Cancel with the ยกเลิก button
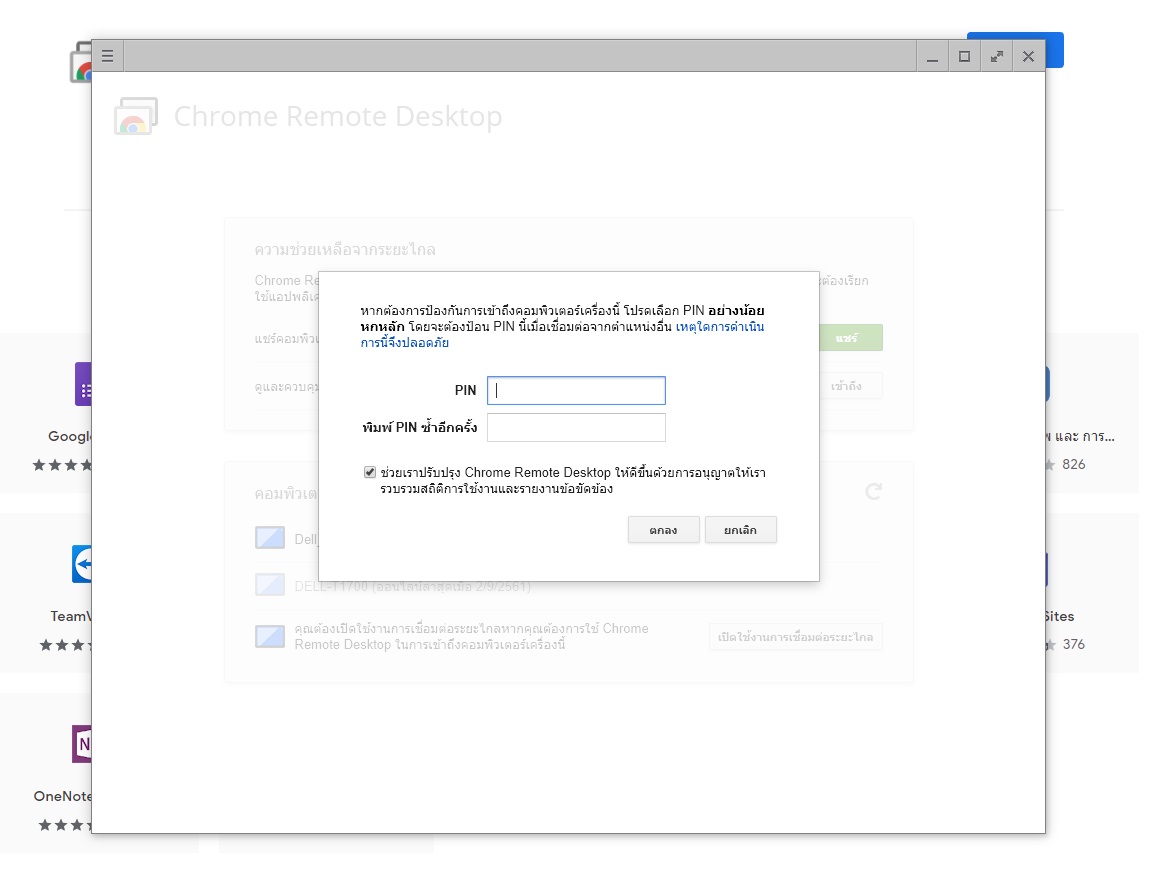1153x876 pixels. [740, 530]
